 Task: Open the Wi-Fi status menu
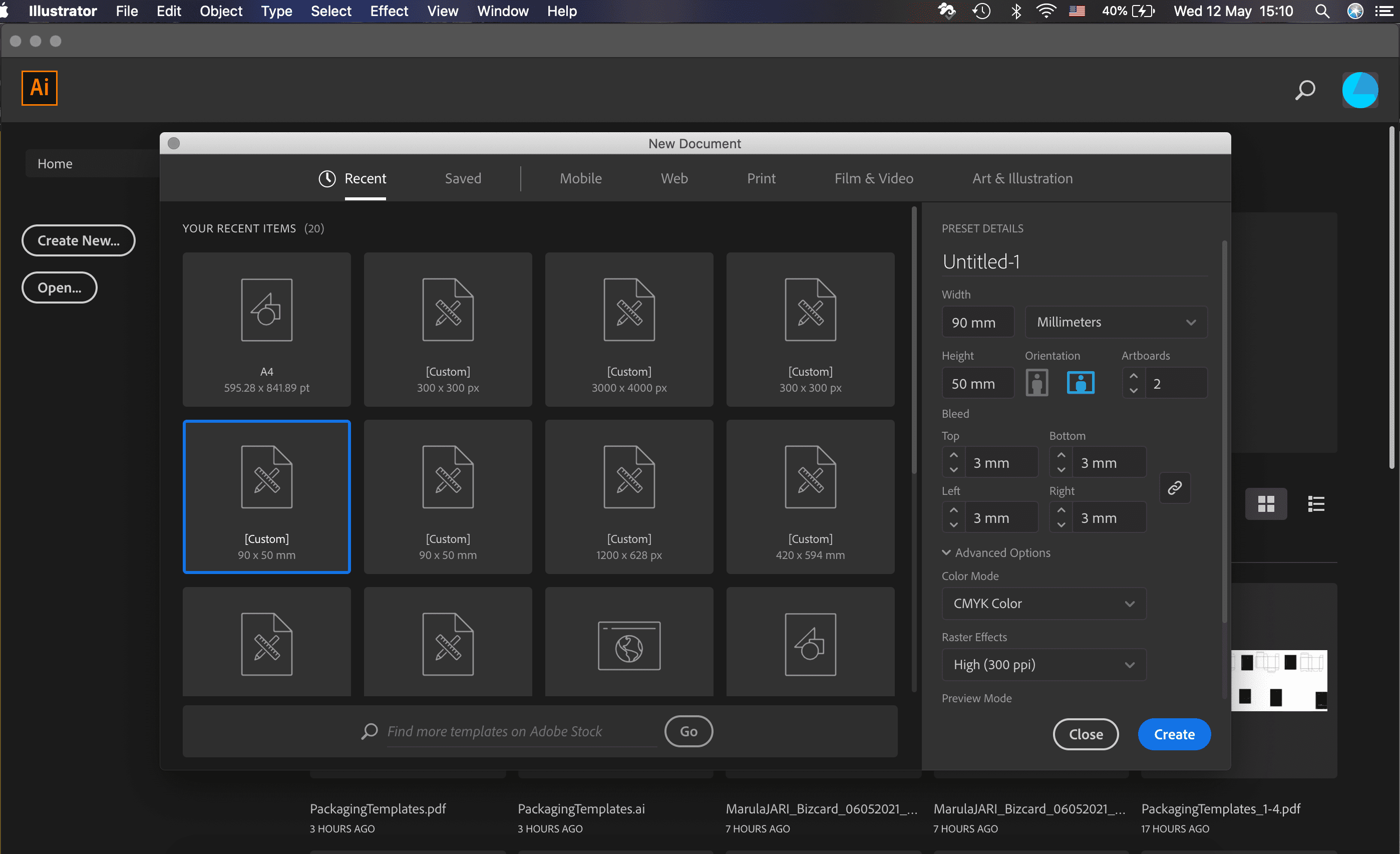pos(1045,11)
